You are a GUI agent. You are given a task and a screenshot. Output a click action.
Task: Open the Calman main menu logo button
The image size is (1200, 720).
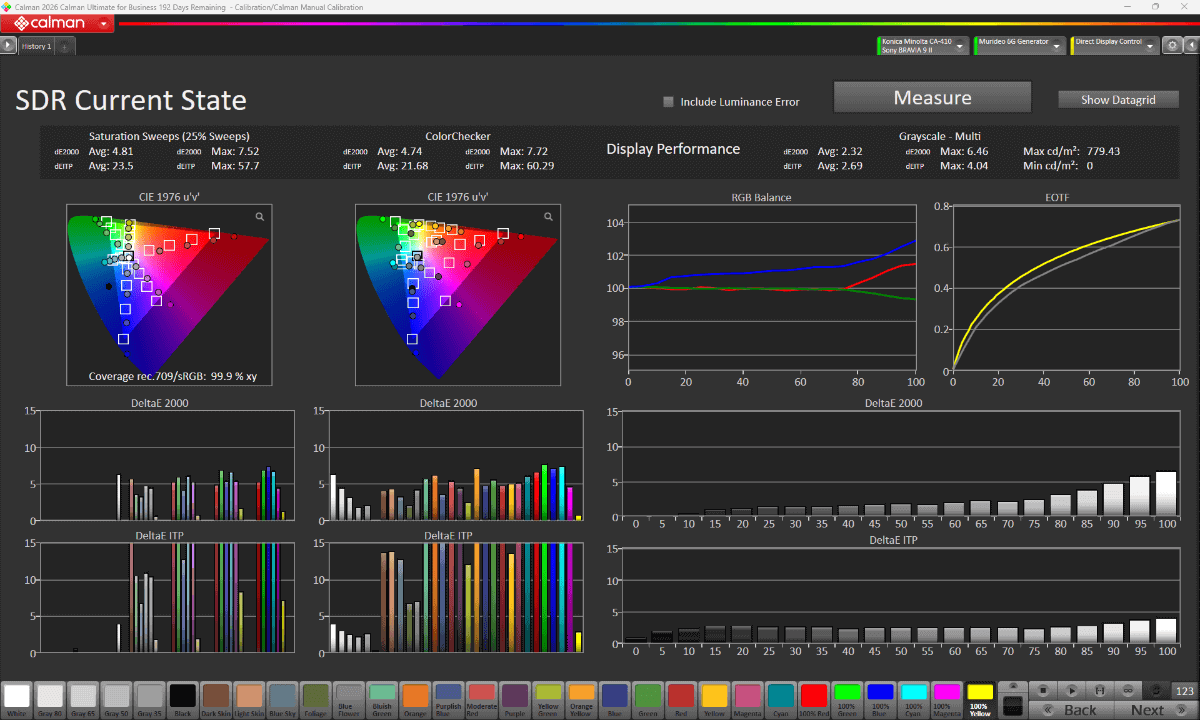click(56, 22)
